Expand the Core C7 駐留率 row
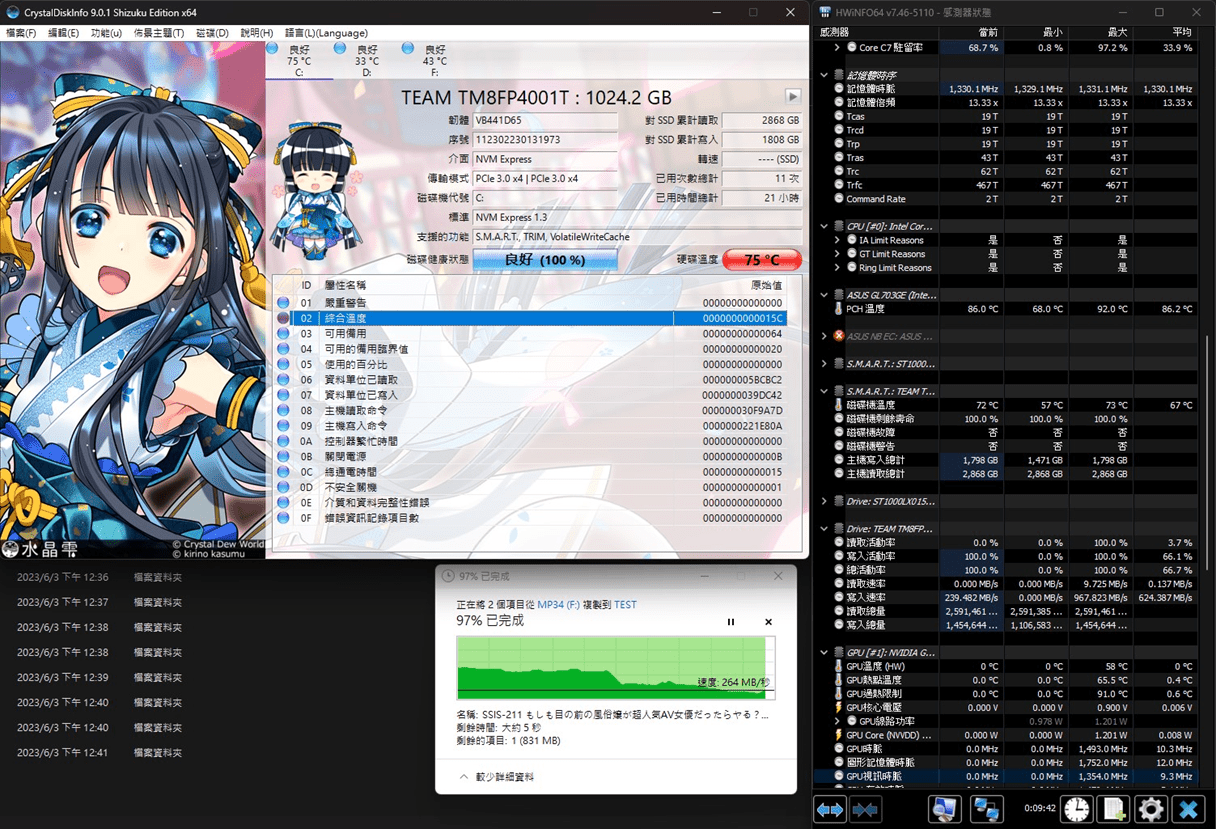 coord(837,47)
